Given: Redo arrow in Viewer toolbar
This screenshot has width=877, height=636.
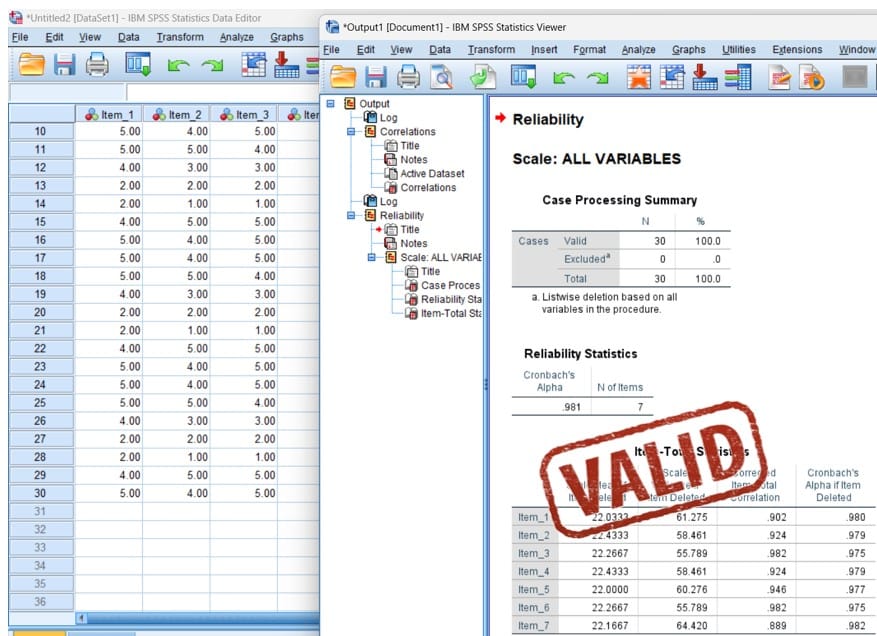Looking at the screenshot, I should point(597,78).
